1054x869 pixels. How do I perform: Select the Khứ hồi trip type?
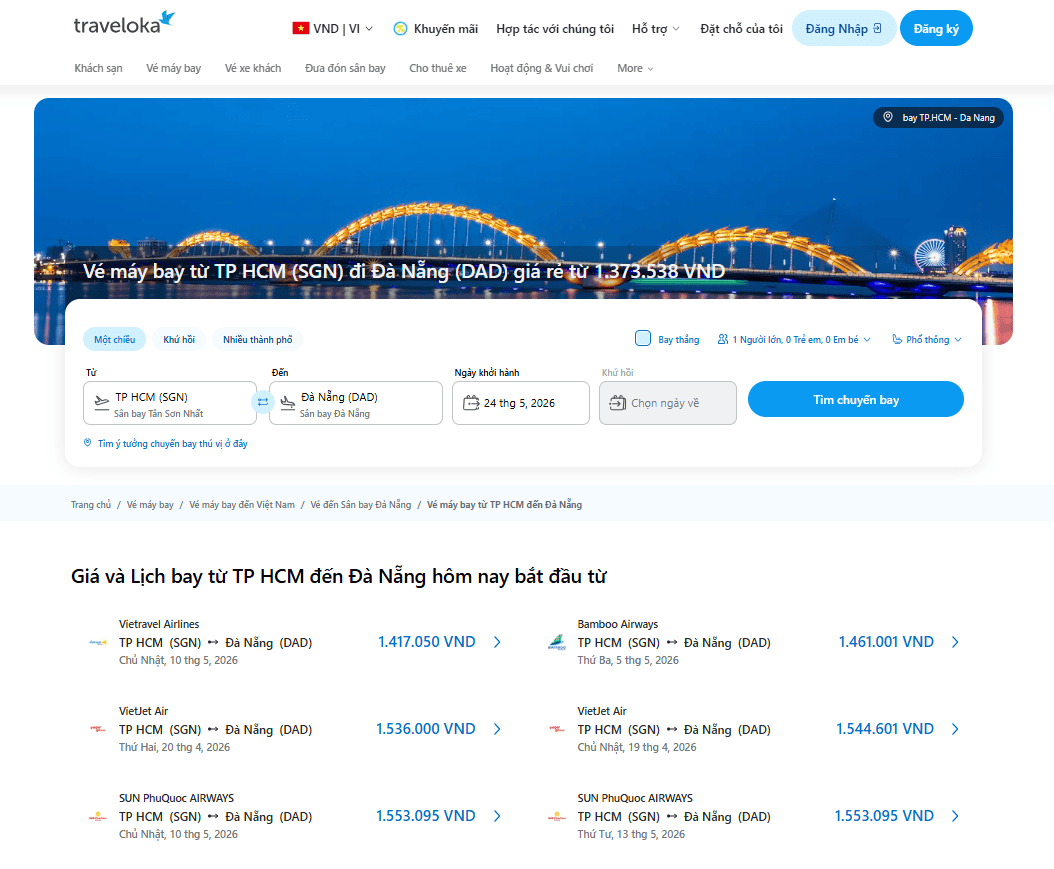(x=179, y=340)
